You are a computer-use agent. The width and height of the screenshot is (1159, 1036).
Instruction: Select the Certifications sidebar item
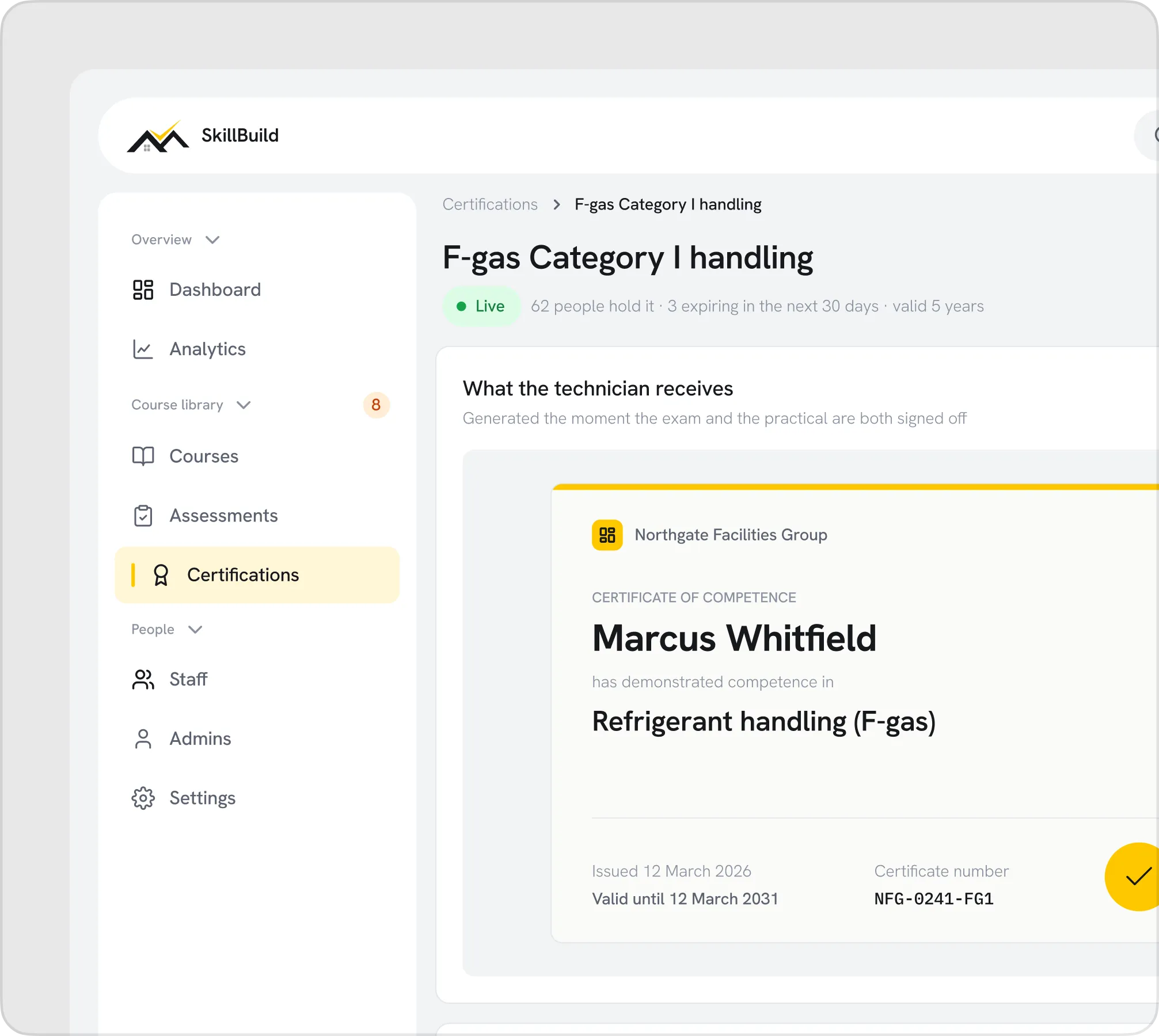[257, 575]
